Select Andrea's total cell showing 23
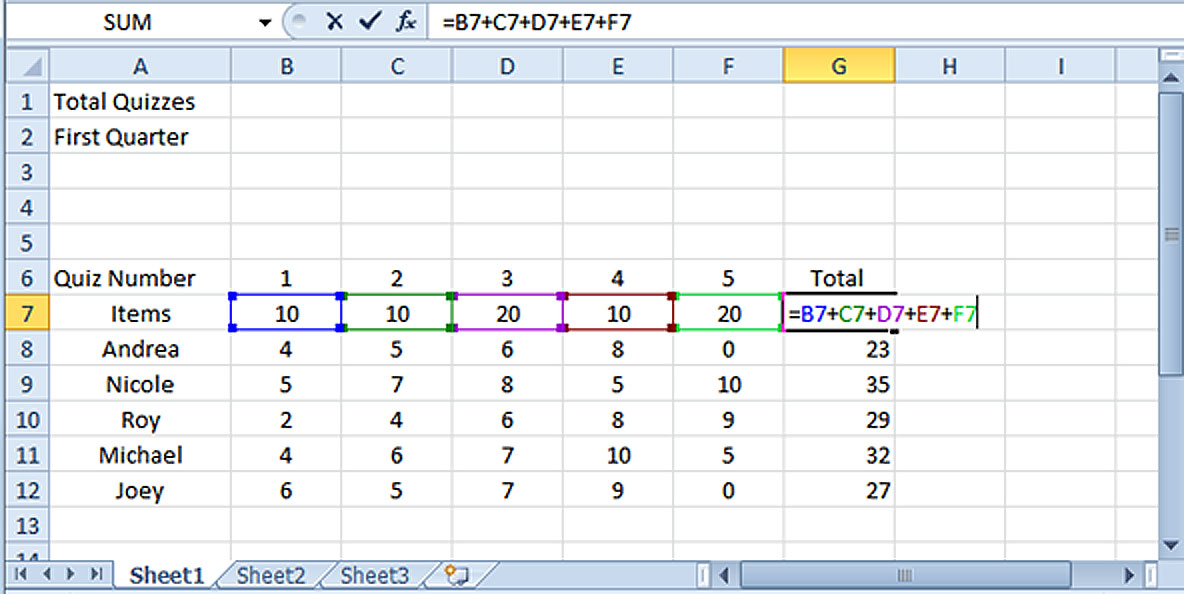The width and height of the screenshot is (1184, 594). 838,350
